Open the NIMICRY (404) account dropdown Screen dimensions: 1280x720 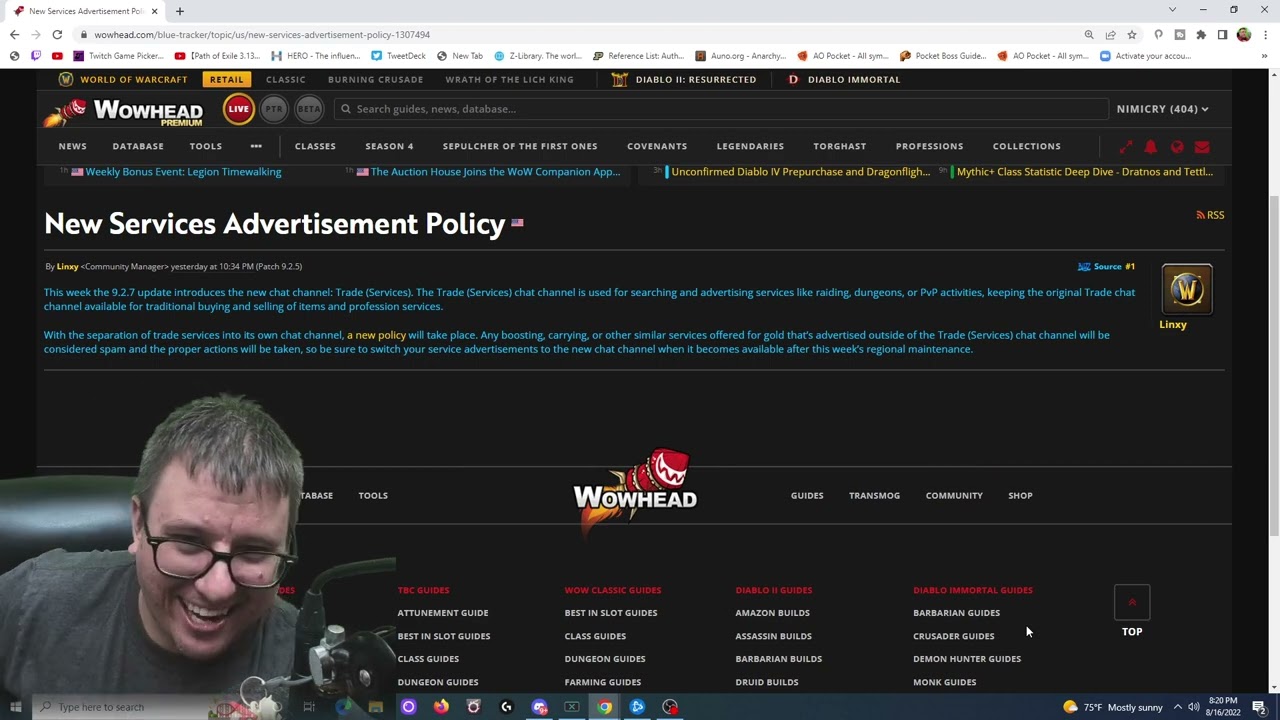point(1162,109)
